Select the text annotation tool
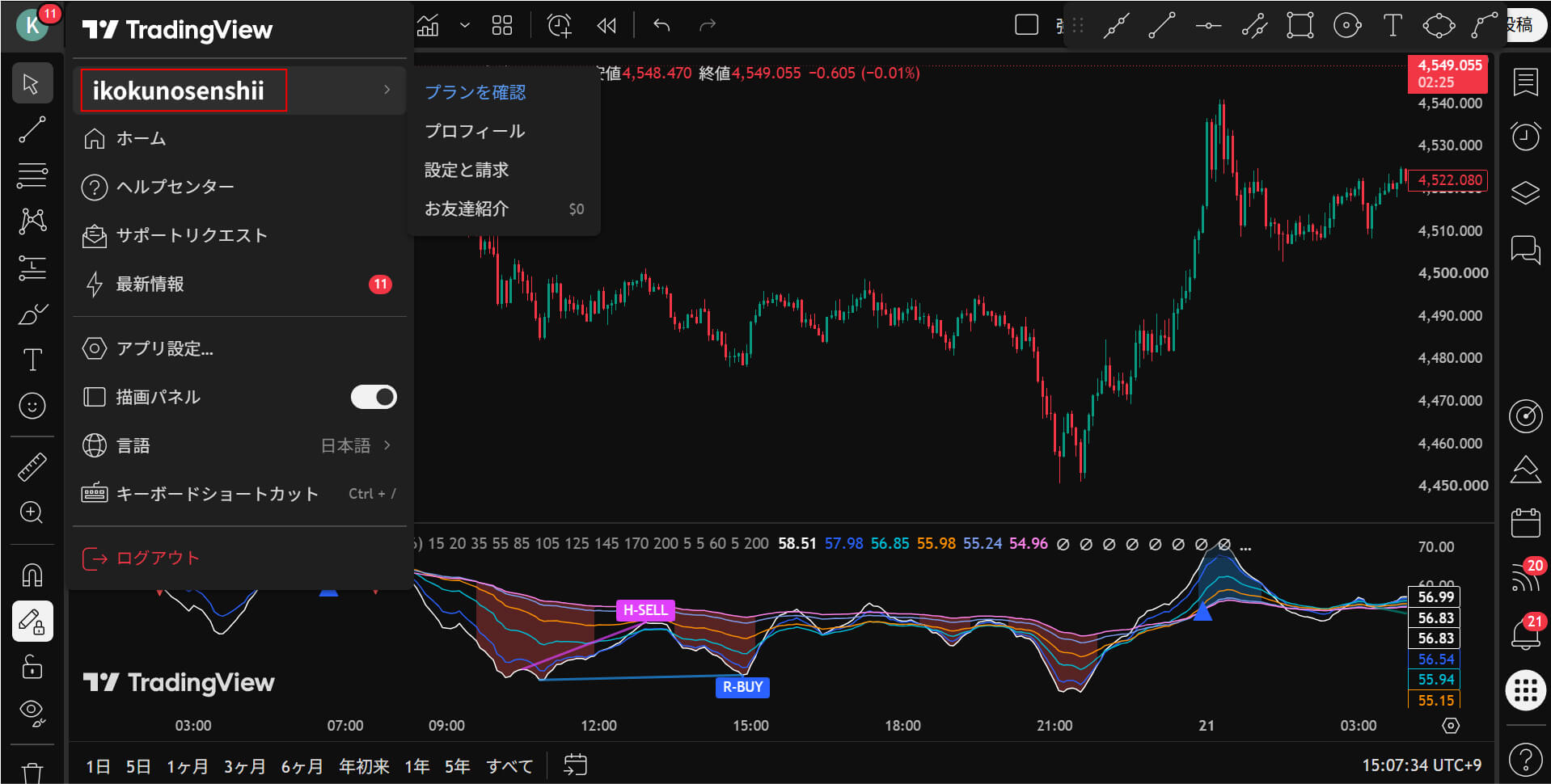Viewport: 1551px width, 784px height. pyautogui.click(x=32, y=360)
